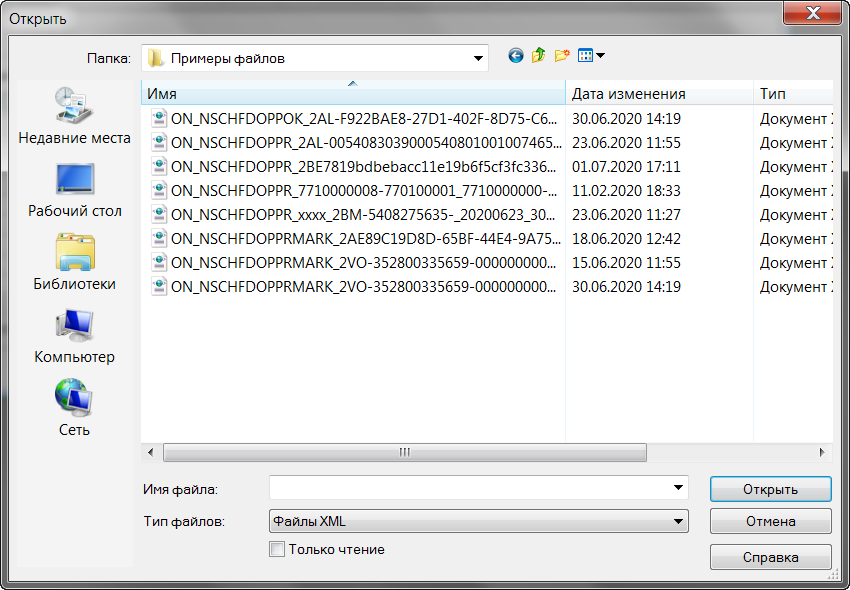Go up one folder level icon
The width and height of the screenshot is (850, 590).
538,55
